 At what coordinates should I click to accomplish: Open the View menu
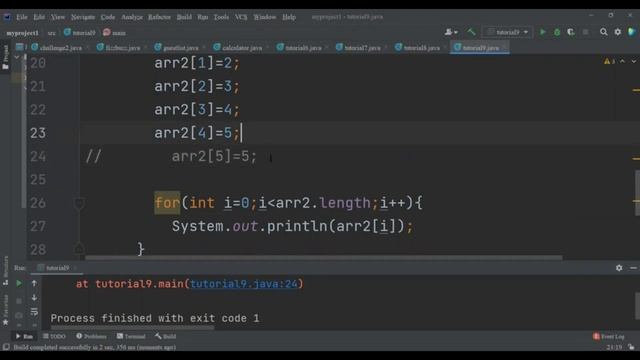[x=58, y=17]
